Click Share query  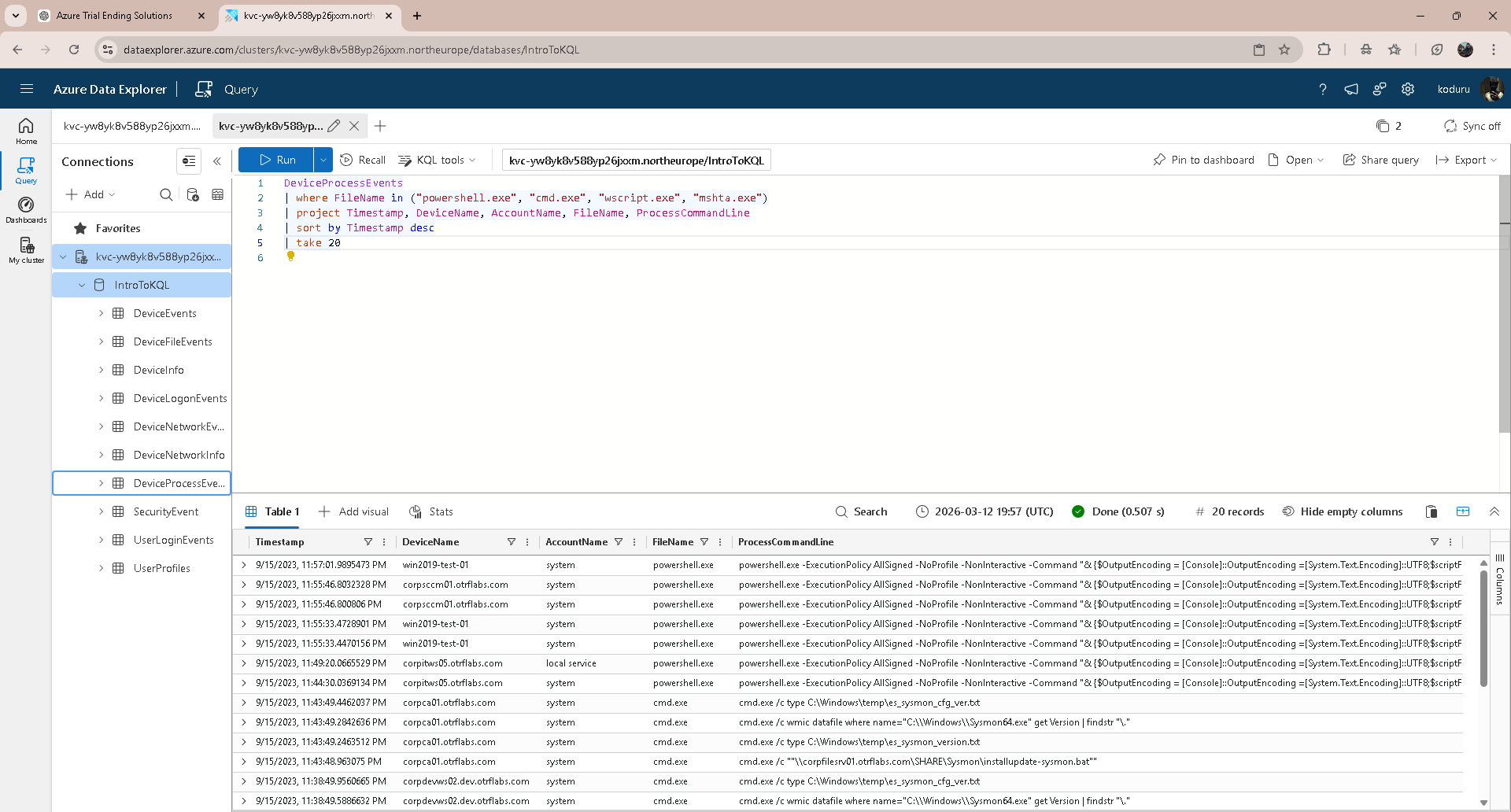(x=1380, y=160)
